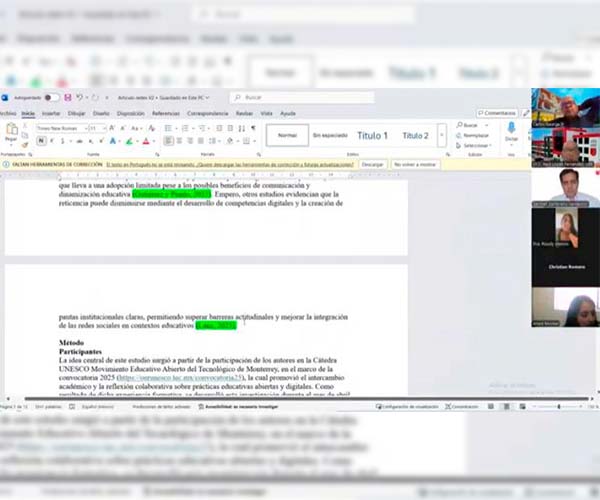Toggle Italic K formatting
The image size is (600, 500).
click(x=52, y=141)
